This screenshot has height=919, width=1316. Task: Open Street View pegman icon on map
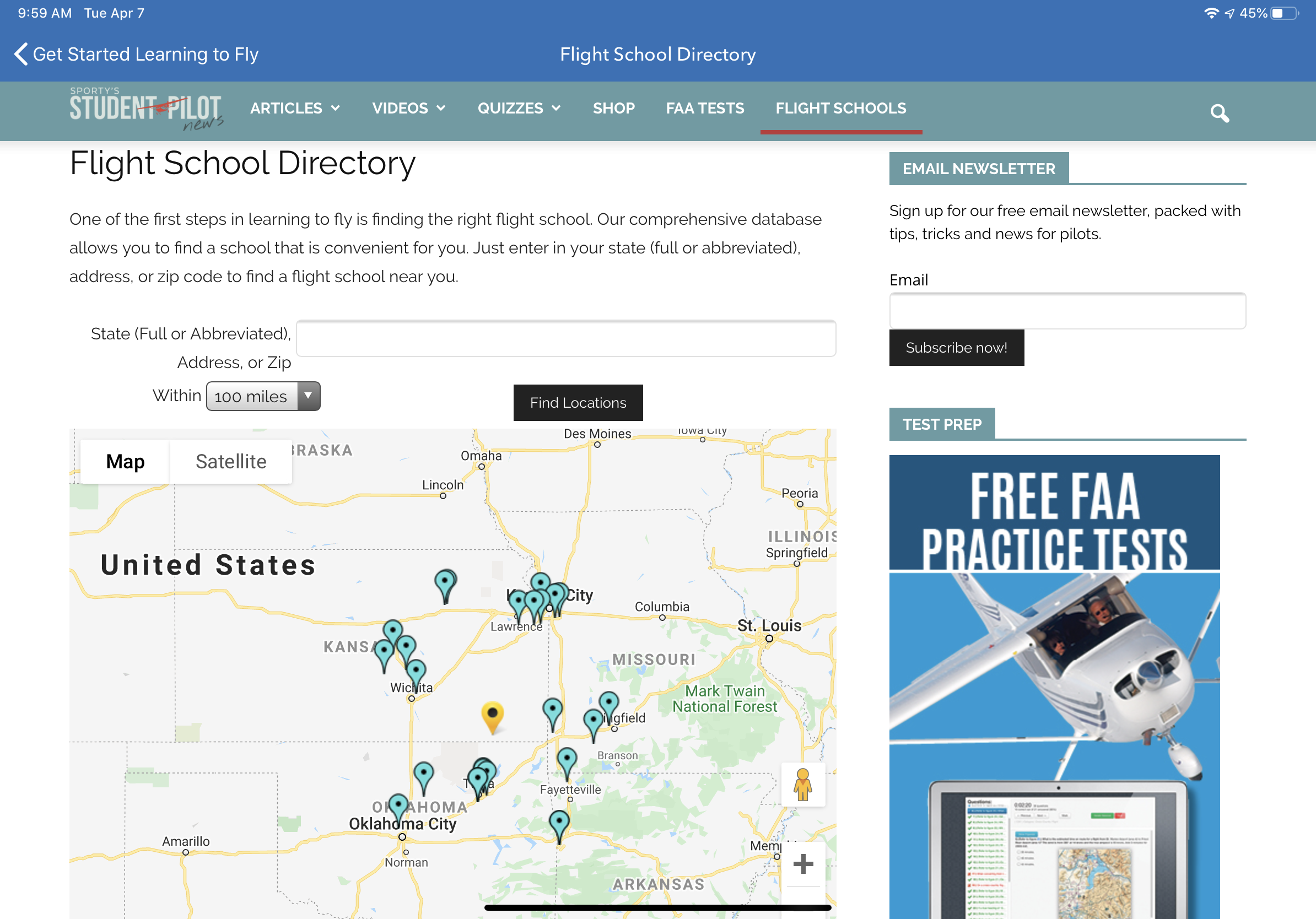(x=802, y=785)
